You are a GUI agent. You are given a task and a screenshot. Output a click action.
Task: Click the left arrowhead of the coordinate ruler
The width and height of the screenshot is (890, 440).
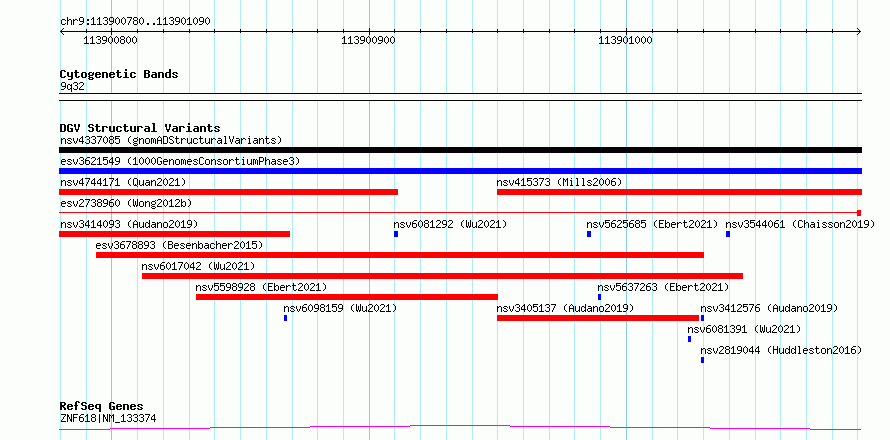(x=62, y=32)
